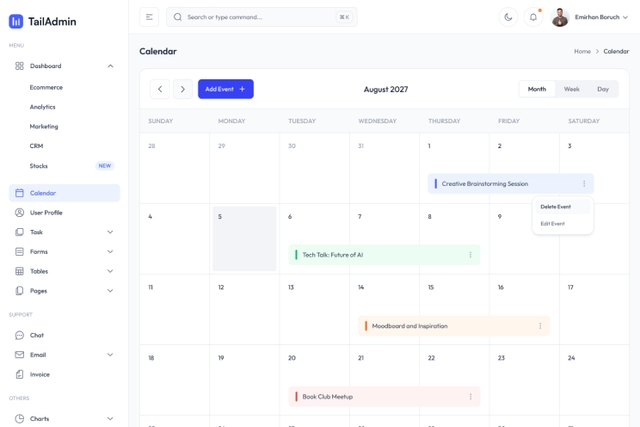Toggle dark mode moon icon
The height and width of the screenshot is (427, 640).
pos(508,17)
